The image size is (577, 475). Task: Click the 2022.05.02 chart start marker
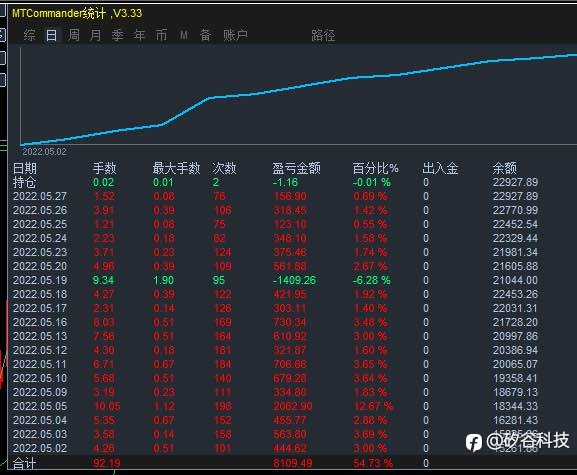coord(45,152)
